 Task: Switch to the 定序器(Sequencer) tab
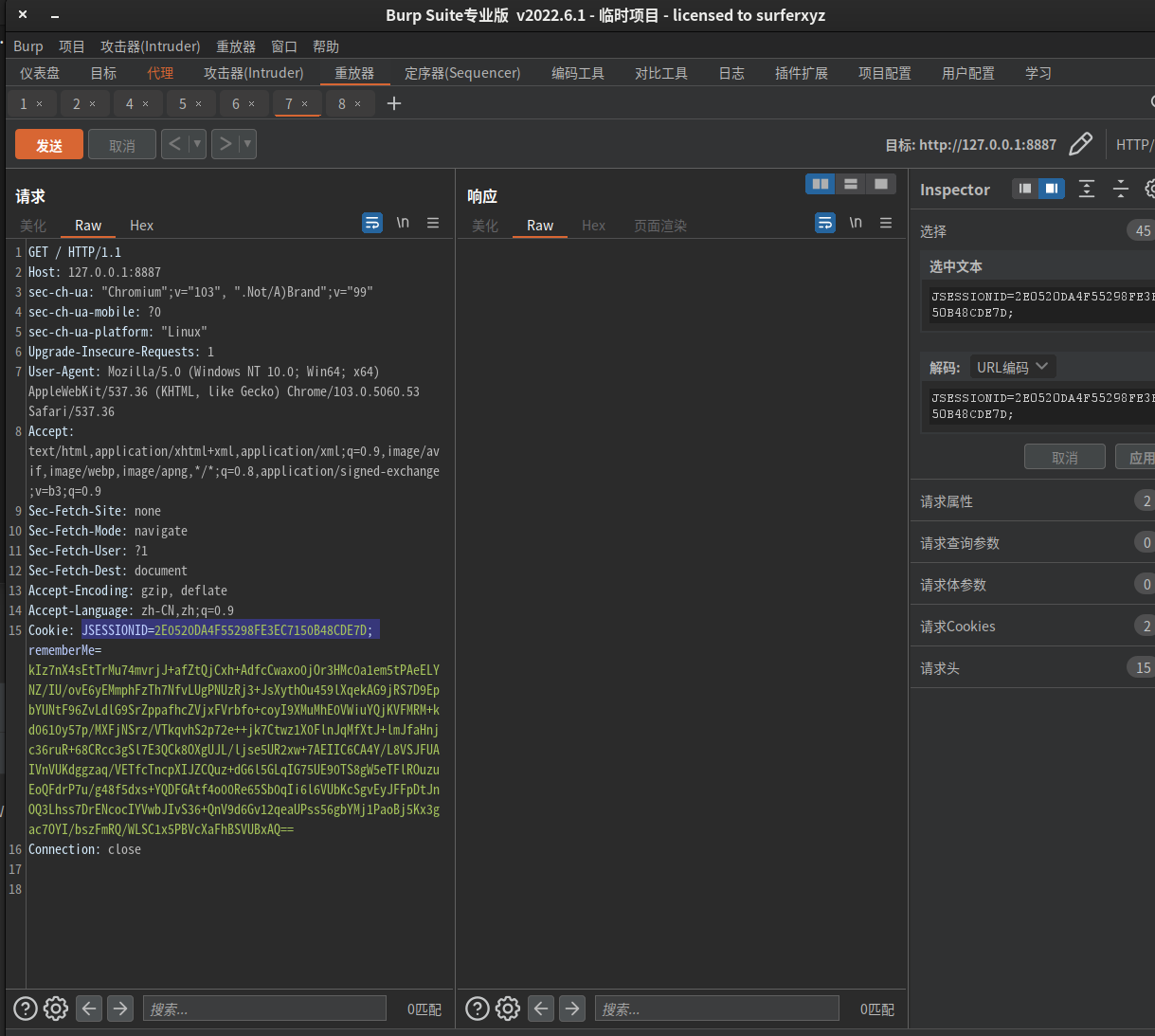462,73
